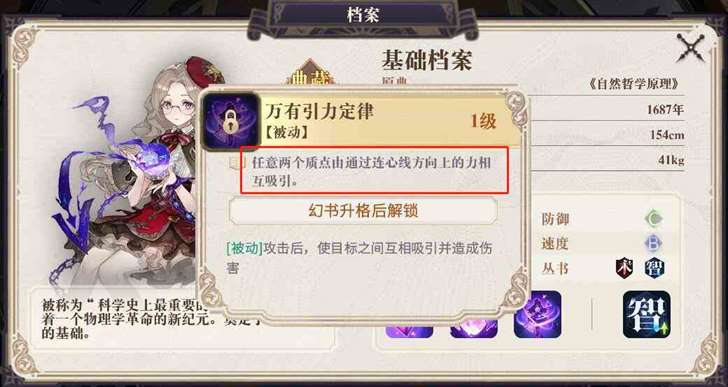Tap the dark 智 series badge
The image size is (728, 387).
point(654,268)
